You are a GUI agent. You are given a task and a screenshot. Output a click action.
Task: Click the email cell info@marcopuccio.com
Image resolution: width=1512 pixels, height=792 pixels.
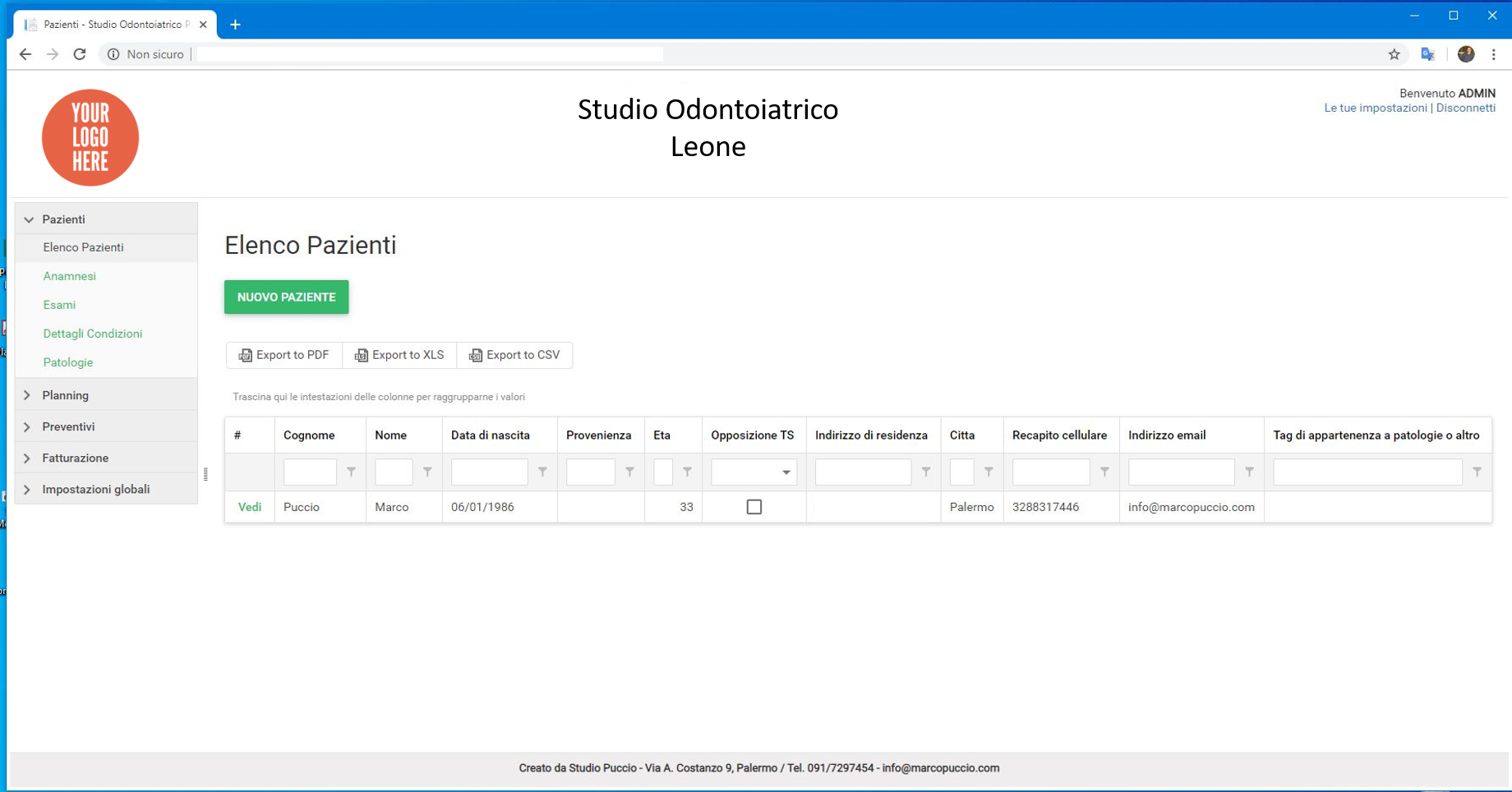pyautogui.click(x=1192, y=507)
